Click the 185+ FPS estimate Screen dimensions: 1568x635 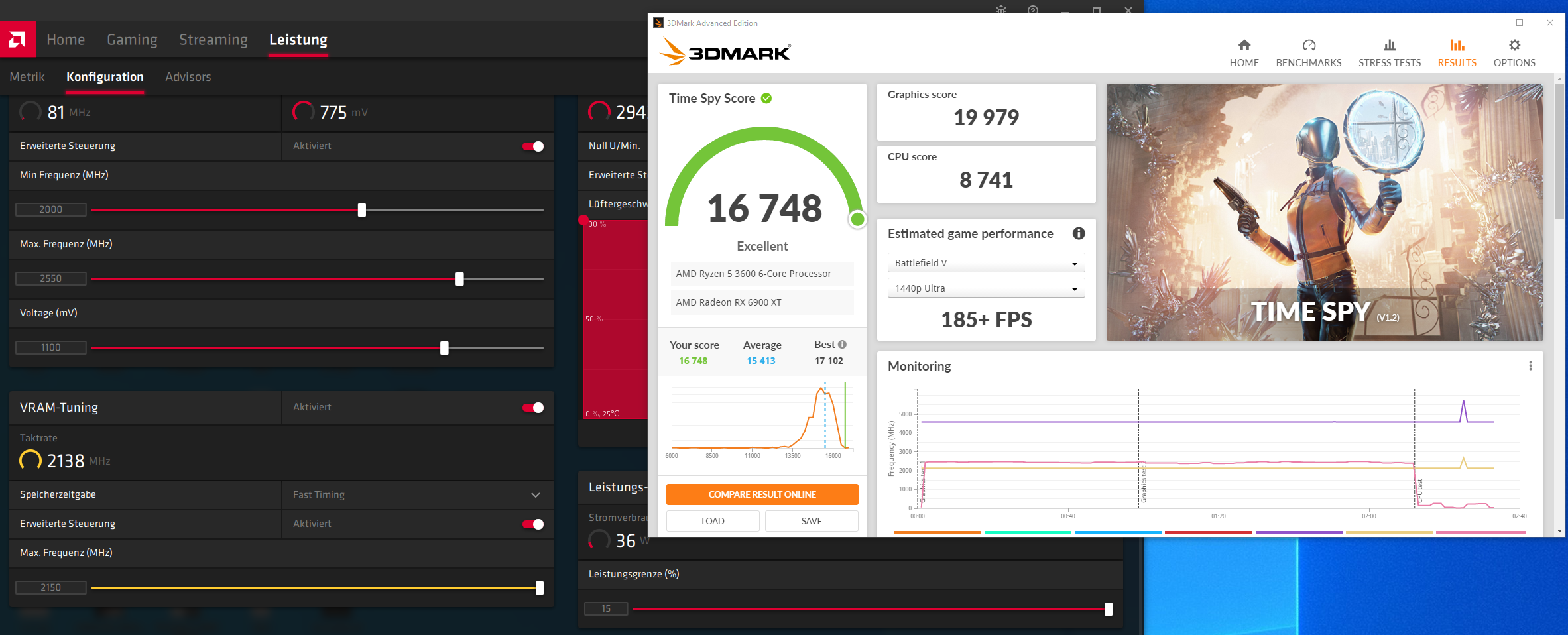click(x=986, y=320)
